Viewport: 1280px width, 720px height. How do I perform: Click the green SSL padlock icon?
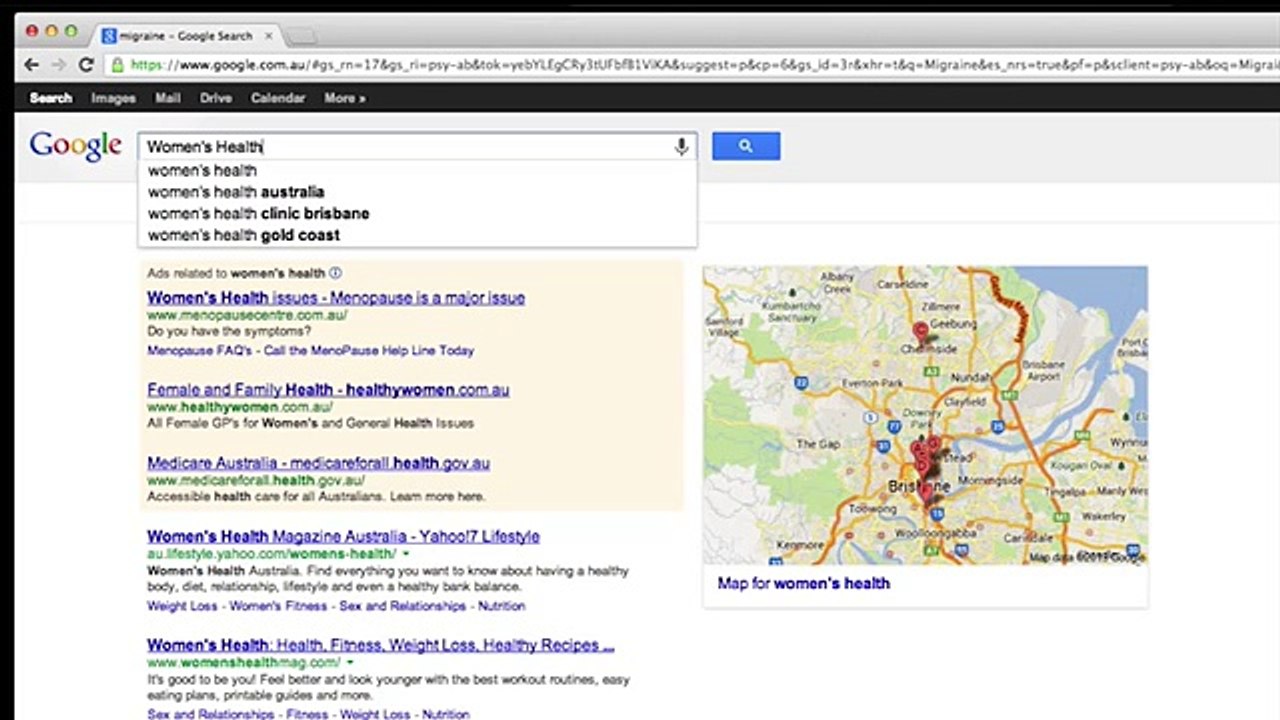coord(118,65)
